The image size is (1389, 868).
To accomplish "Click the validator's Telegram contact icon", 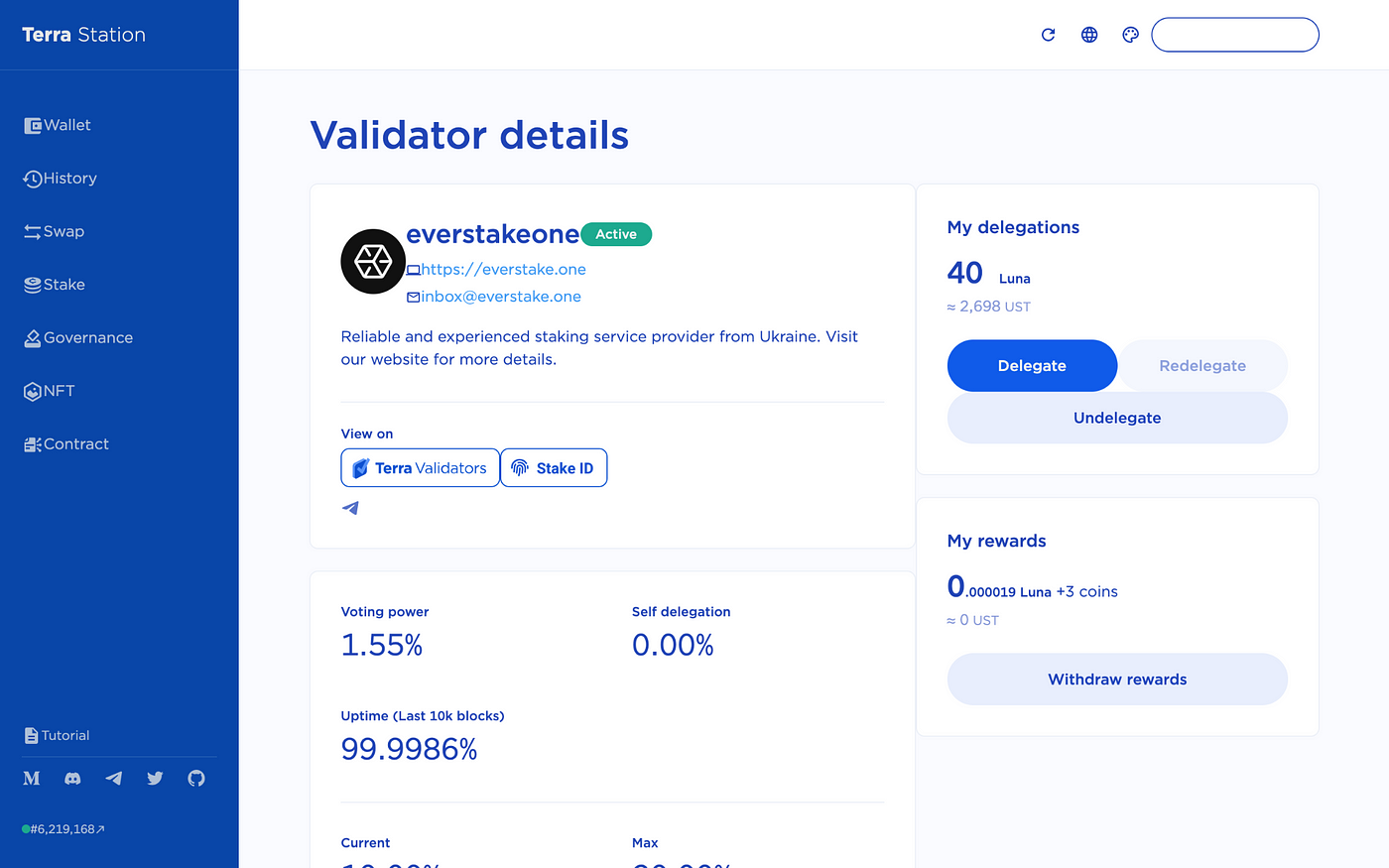I will pyautogui.click(x=350, y=508).
